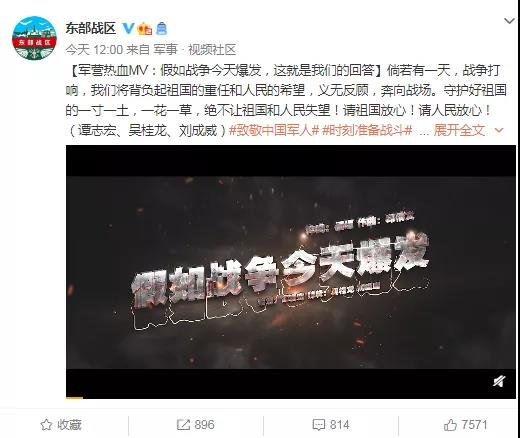Unmute the video using the speaker icon
This screenshot has height=438, width=520.
pos(499,381)
